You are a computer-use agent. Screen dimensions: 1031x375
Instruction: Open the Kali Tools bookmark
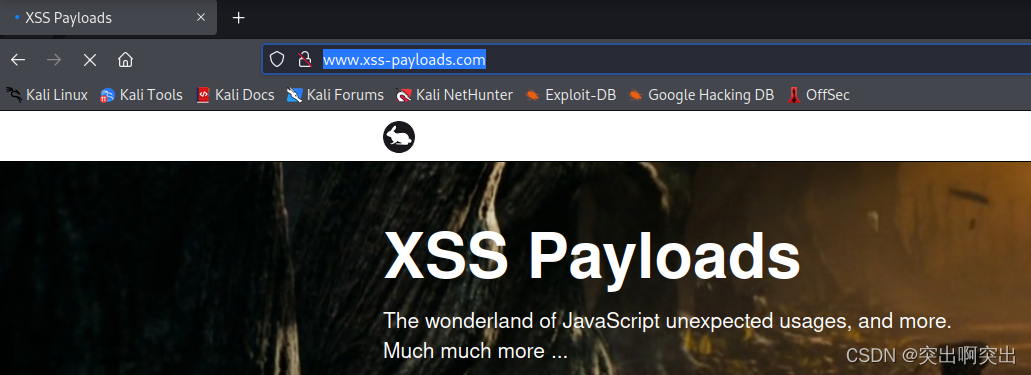pyautogui.click(x=141, y=95)
